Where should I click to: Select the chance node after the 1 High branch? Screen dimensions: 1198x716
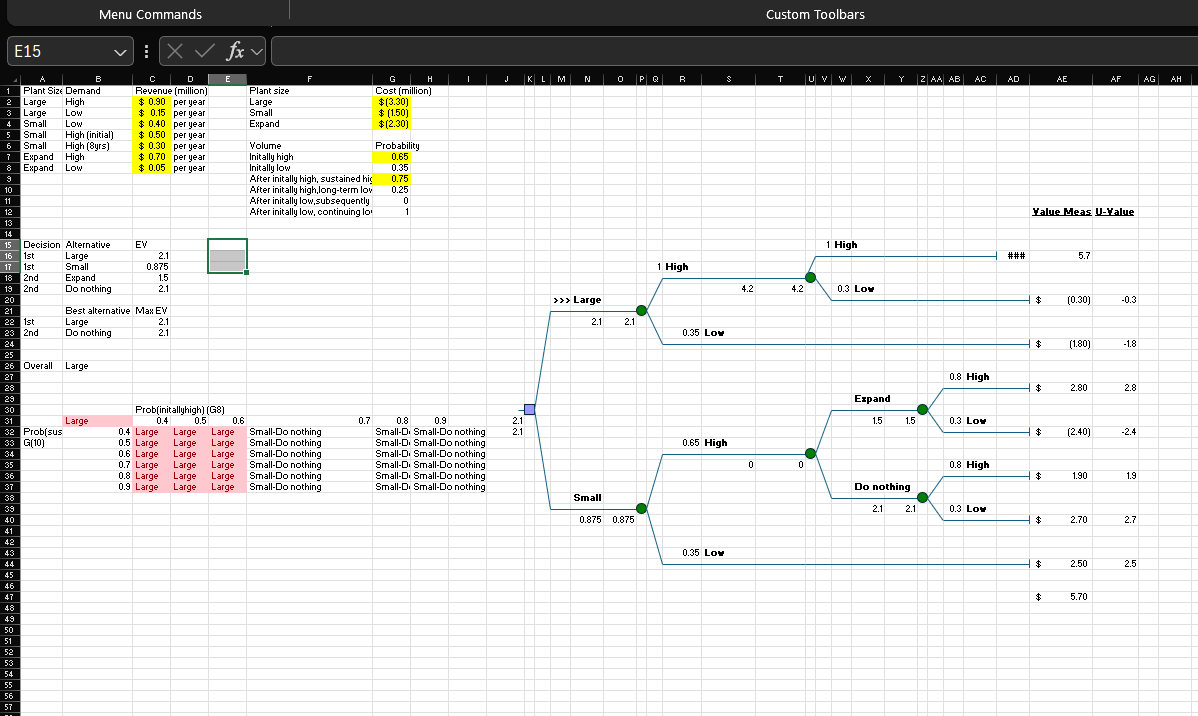(x=810, y=277)
